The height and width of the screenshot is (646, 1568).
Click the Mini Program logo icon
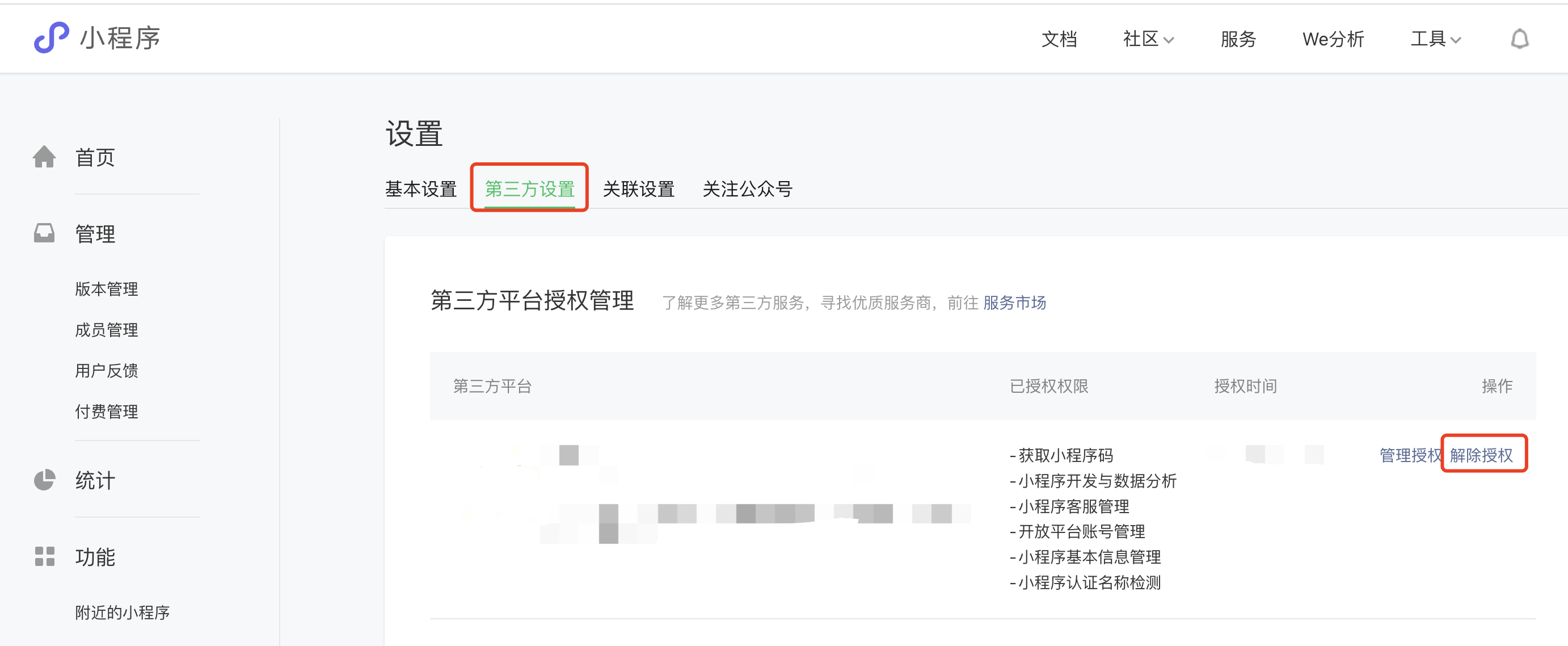click(x=51, y=37)
